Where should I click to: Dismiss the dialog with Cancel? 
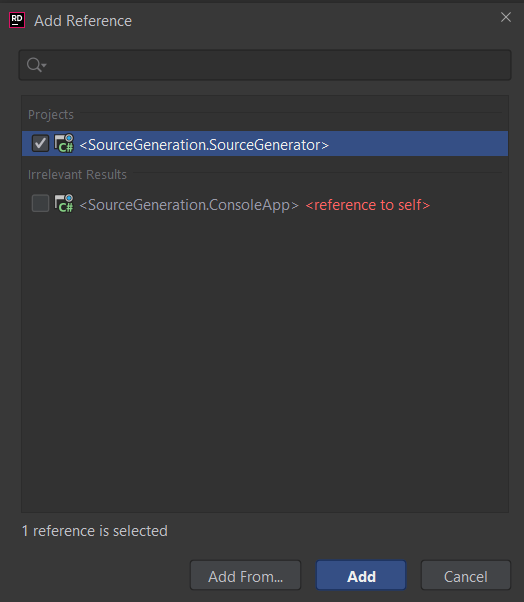pos(466,575)
